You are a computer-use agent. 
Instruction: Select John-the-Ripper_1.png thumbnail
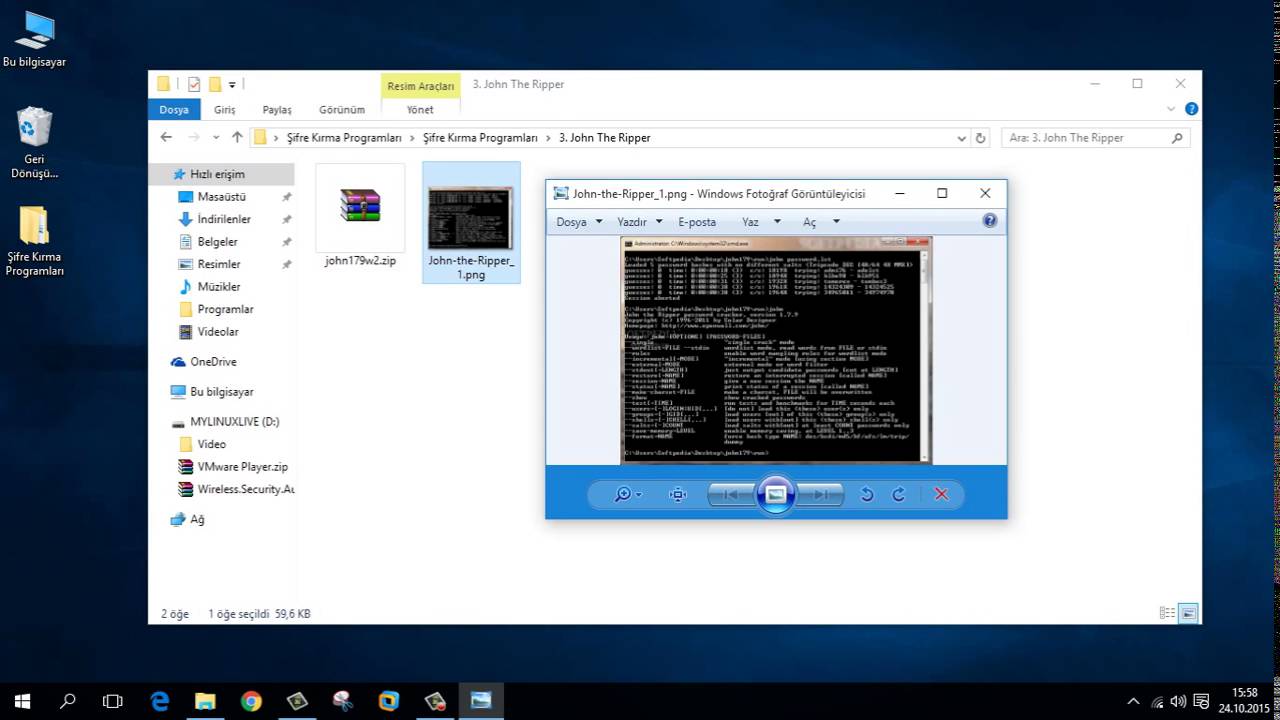click(471, 223)
